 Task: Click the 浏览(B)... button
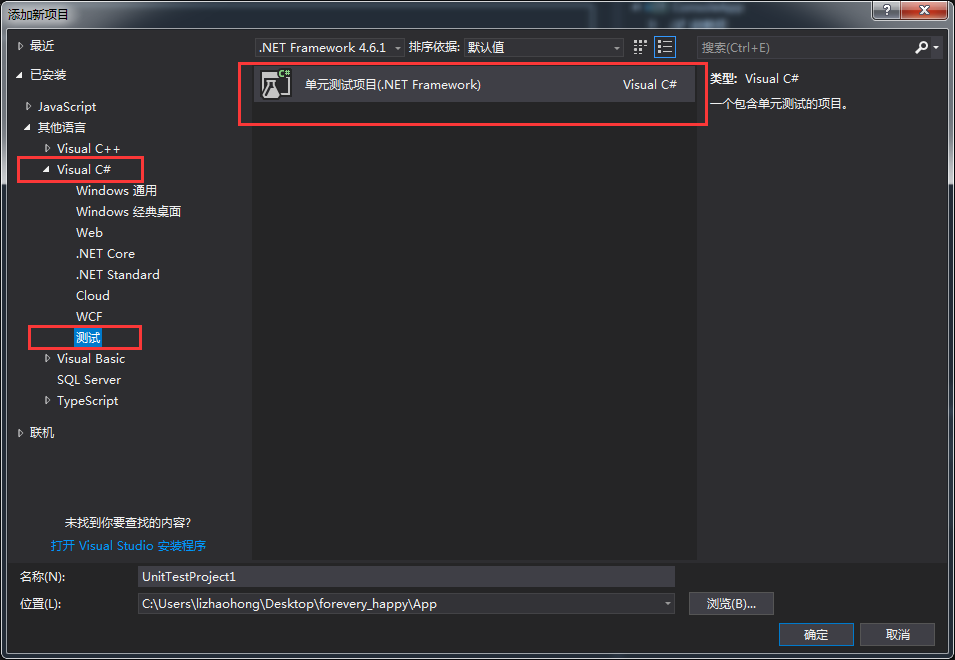point(731,604)
